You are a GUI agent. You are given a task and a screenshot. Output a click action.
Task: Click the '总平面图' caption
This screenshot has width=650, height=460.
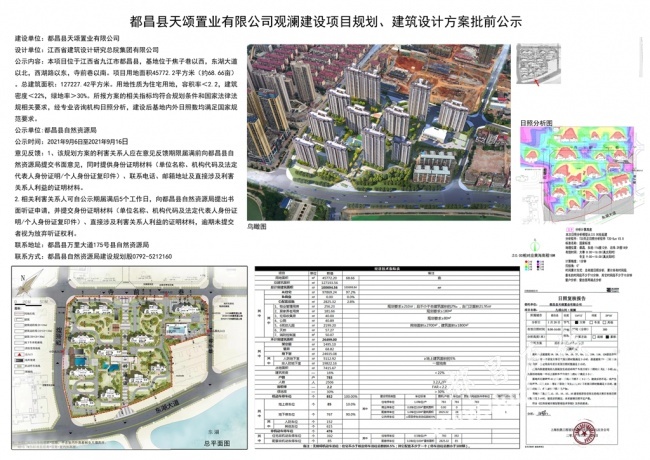click(x=216, y=443)
